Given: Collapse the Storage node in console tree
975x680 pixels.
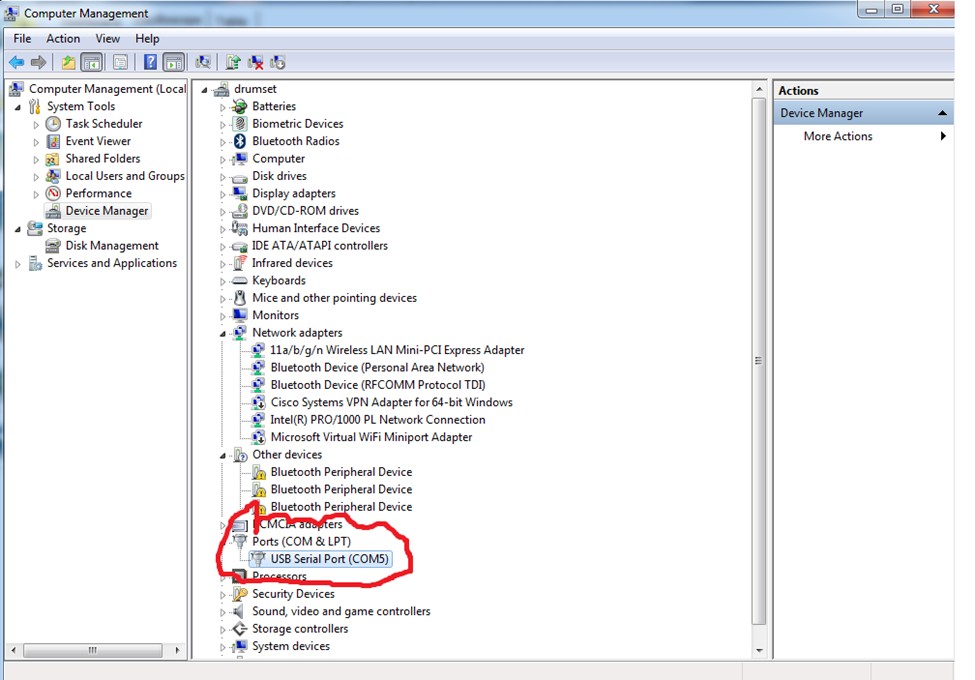Looking at the screenshot, I should 18,229.
